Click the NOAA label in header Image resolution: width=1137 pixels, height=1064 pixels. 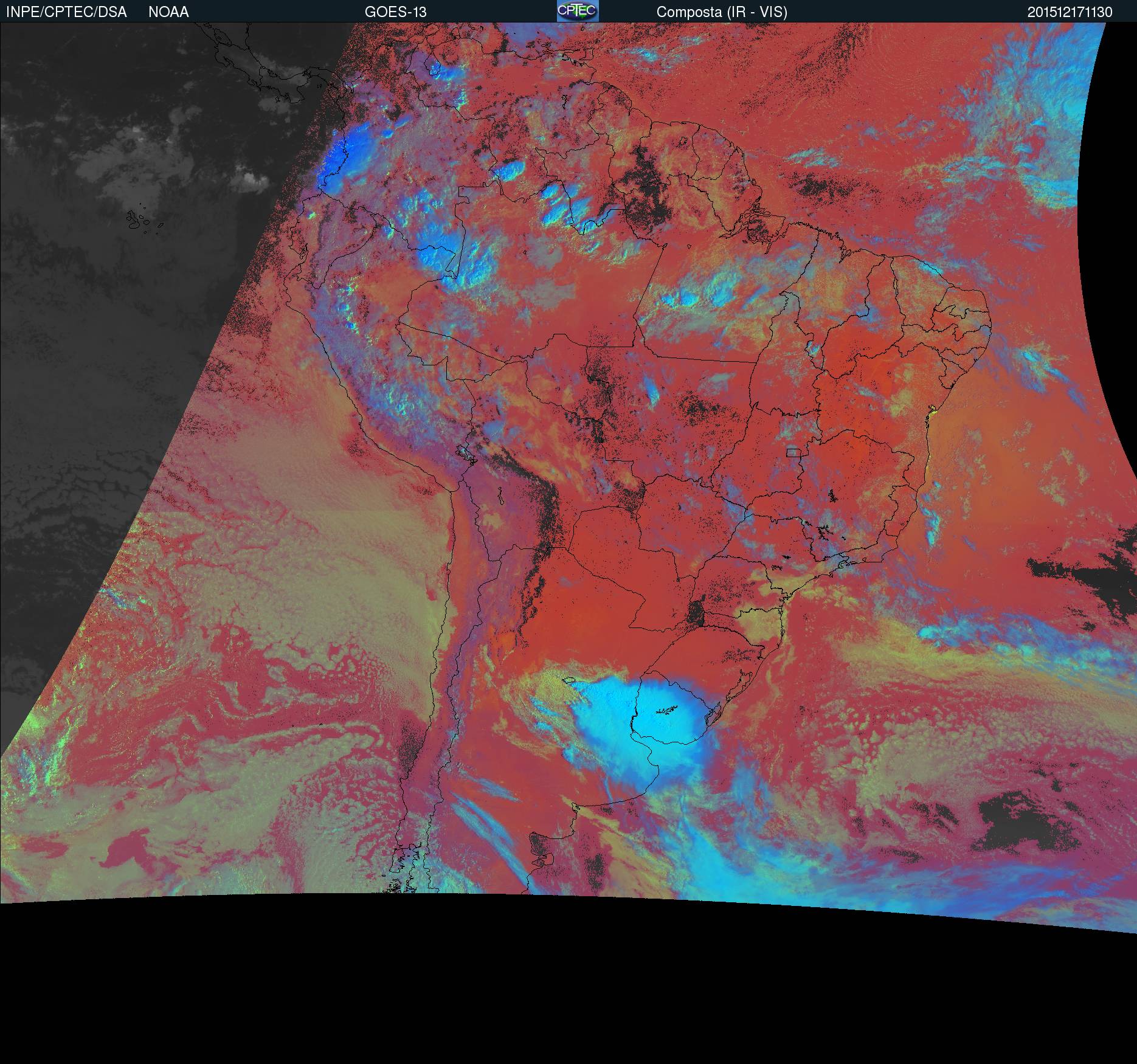point(168,12)
